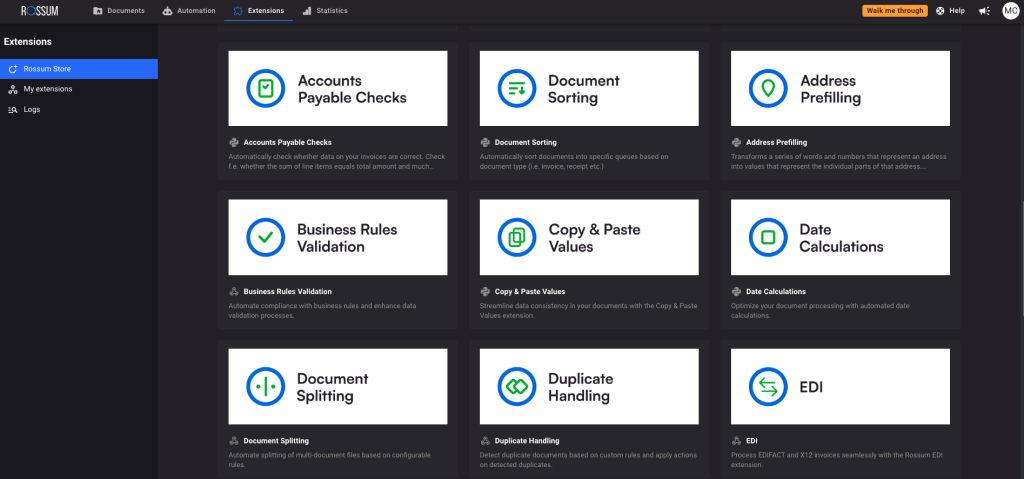The height and width of the screenshot is (479, 1024).
Task: Open Logs in the sidebar
Action: 78,109
